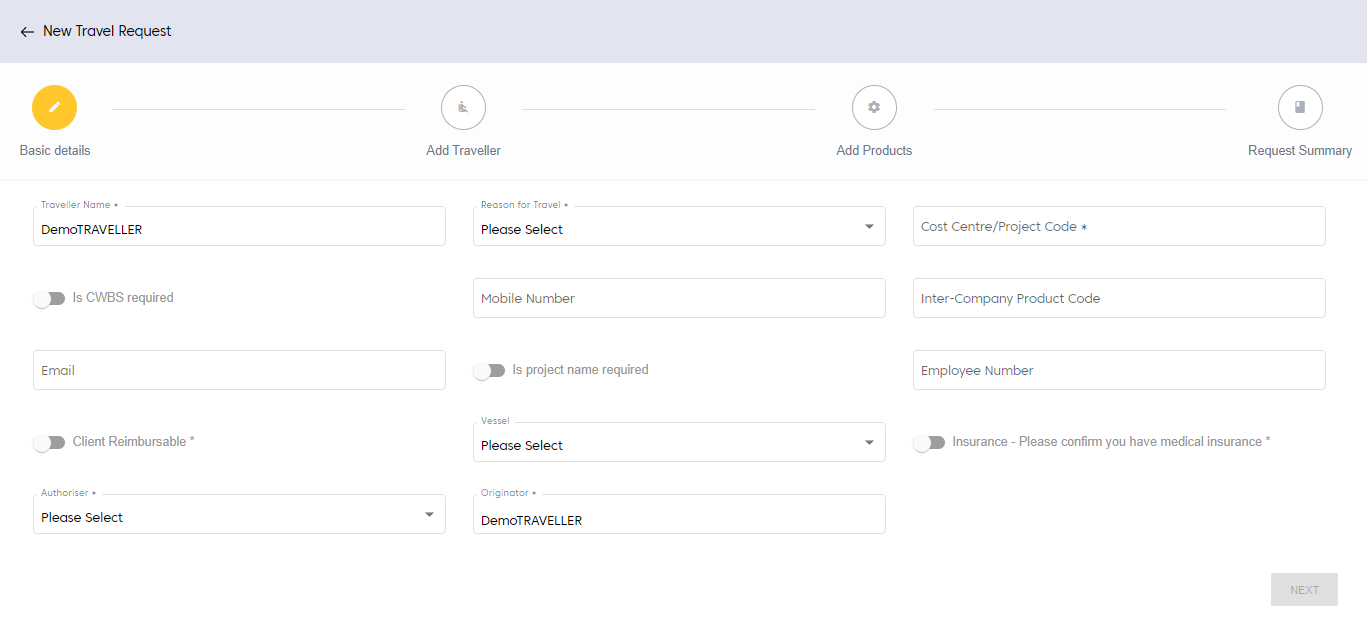Select the Basic details pencil step icon
The image size is (1367, 620).
tap(54, 107)
